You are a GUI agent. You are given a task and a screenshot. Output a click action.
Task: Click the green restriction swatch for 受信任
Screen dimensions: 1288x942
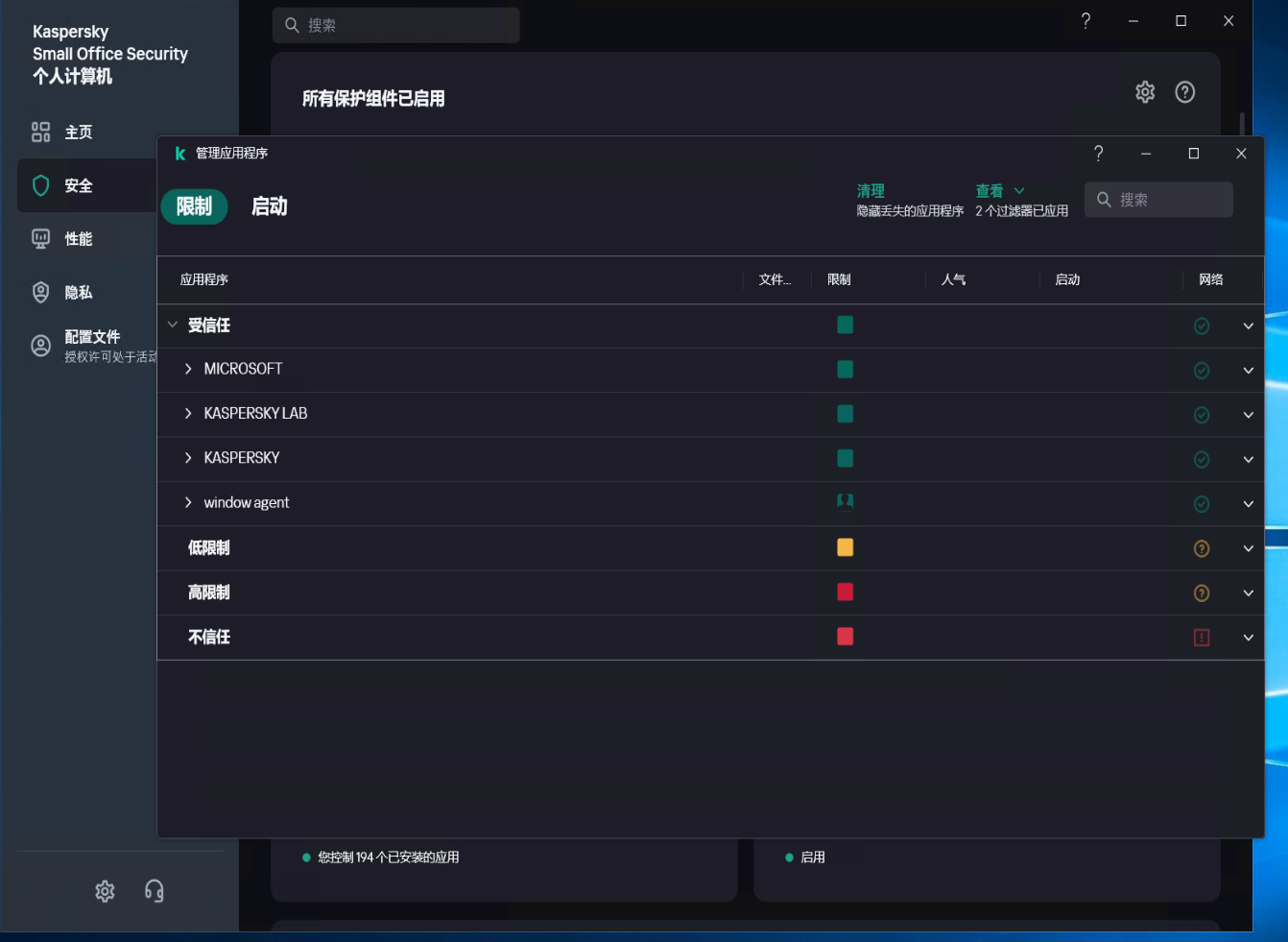845,325
